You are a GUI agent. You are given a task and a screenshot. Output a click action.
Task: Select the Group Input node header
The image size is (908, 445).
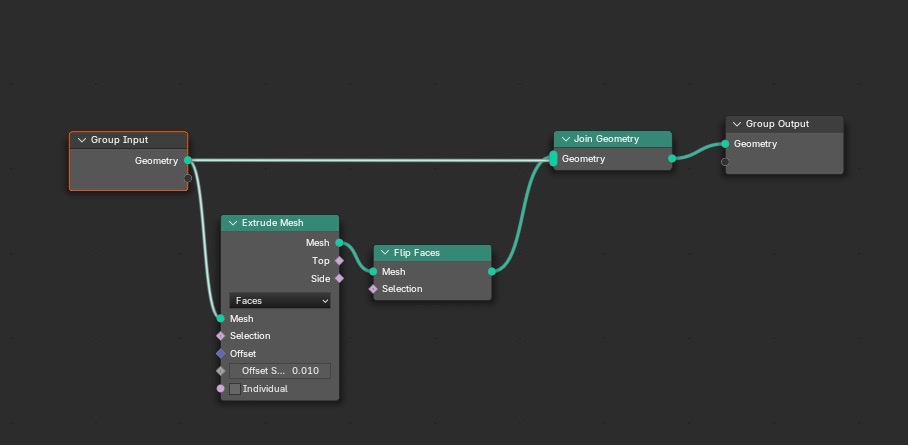pos(129,140)
